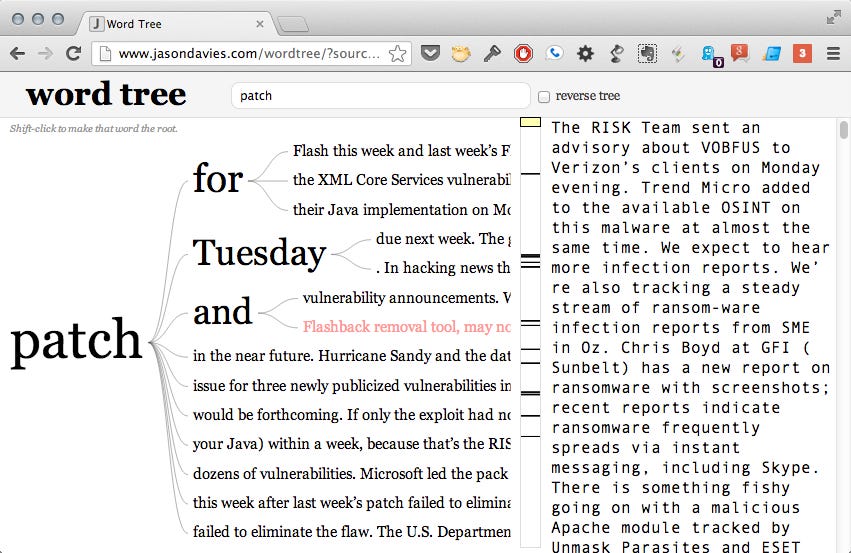Select the Word Tree browser tab
Viewport: 851px width, 553px height.
[174, 24]
